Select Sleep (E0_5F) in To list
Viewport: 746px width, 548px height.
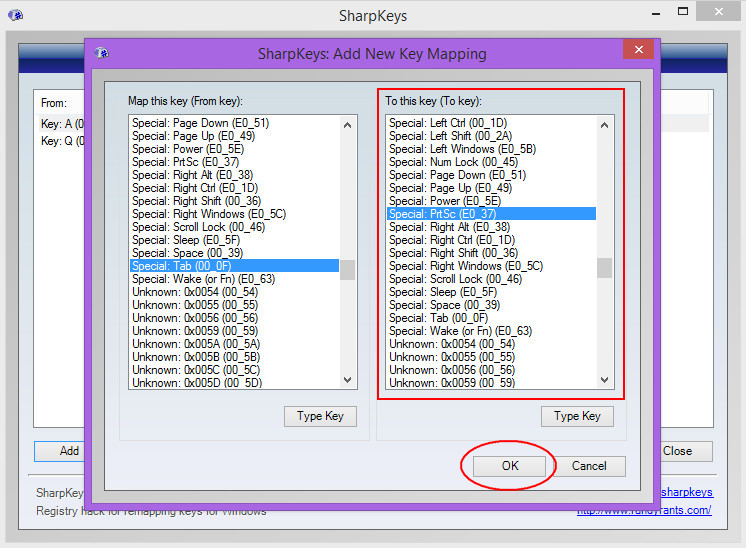(x=491, y=292)
